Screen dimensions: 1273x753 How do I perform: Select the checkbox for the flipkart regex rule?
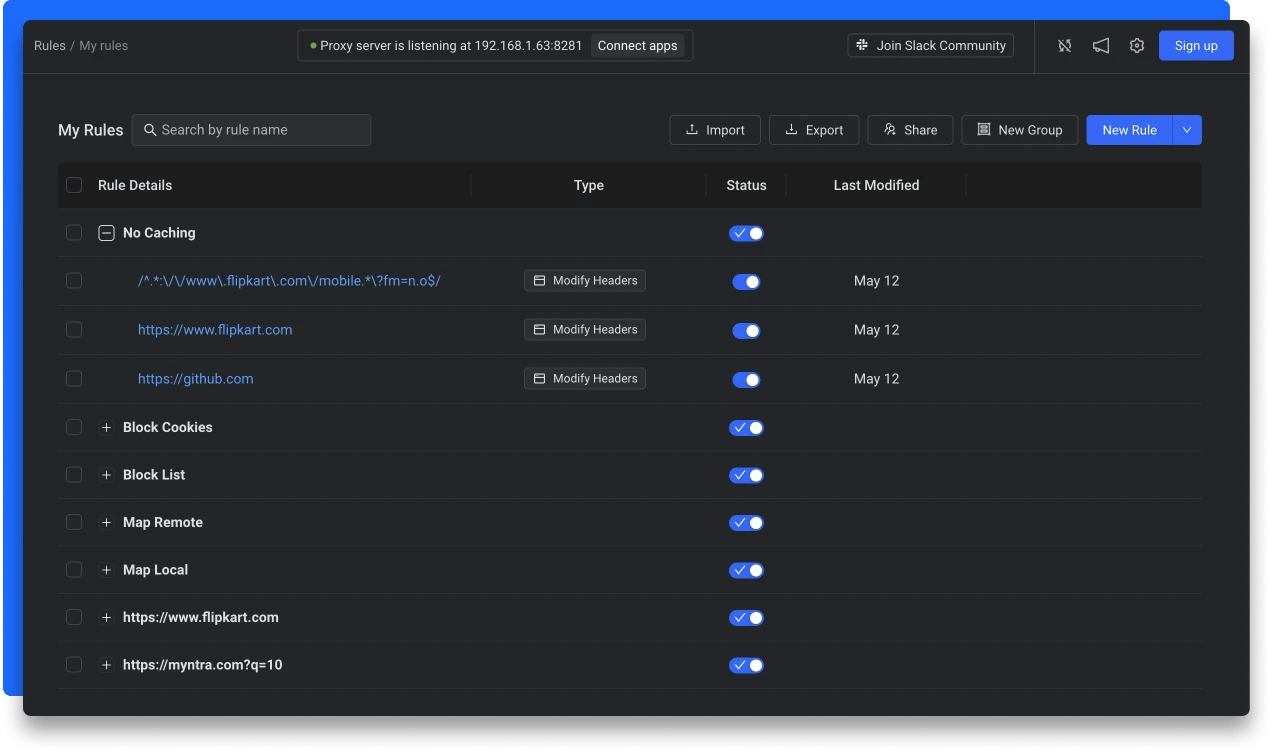click(74, 281)
